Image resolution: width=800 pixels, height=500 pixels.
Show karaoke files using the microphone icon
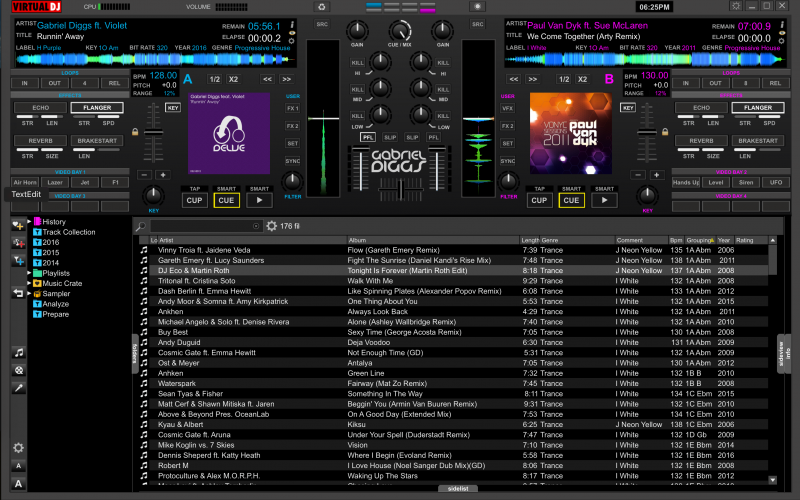18,388
